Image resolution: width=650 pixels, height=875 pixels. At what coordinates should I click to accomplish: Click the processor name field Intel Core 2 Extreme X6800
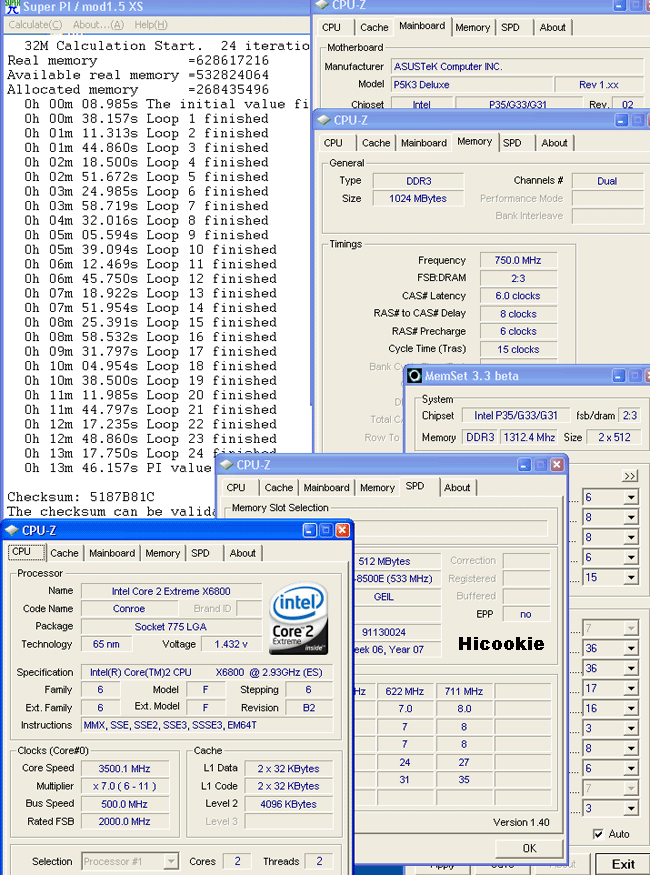point(171,592)
